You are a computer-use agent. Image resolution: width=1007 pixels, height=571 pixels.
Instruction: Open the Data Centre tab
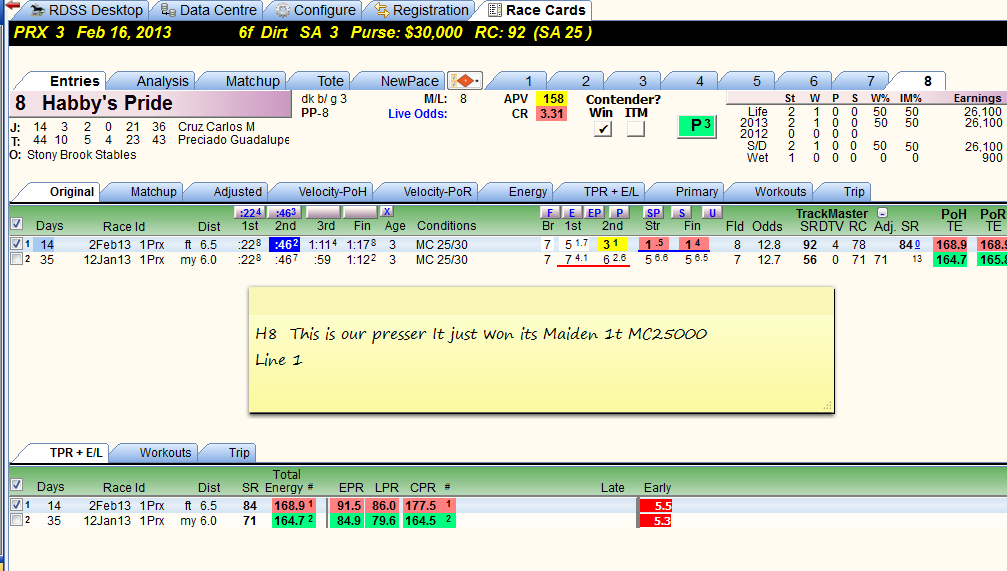[209, 10]
